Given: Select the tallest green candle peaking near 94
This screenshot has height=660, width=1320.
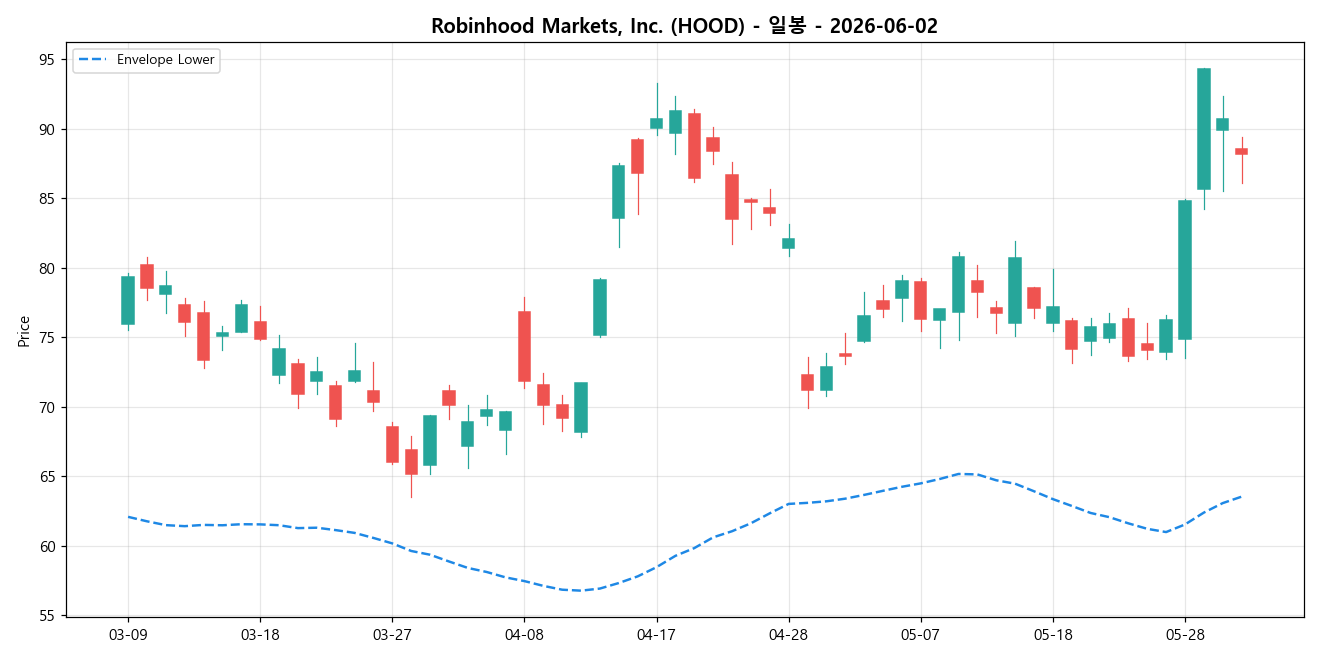Looking at the screenshot, I should 1203,129.
